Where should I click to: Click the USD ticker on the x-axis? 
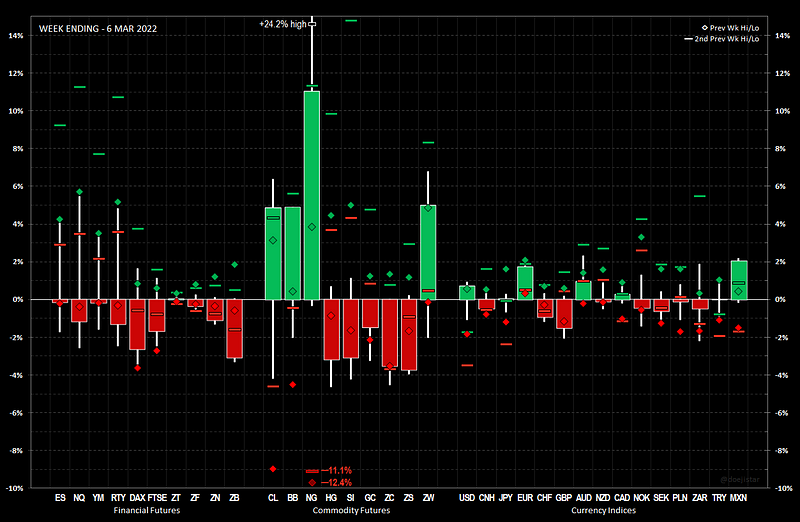click(x=467, y=497)
